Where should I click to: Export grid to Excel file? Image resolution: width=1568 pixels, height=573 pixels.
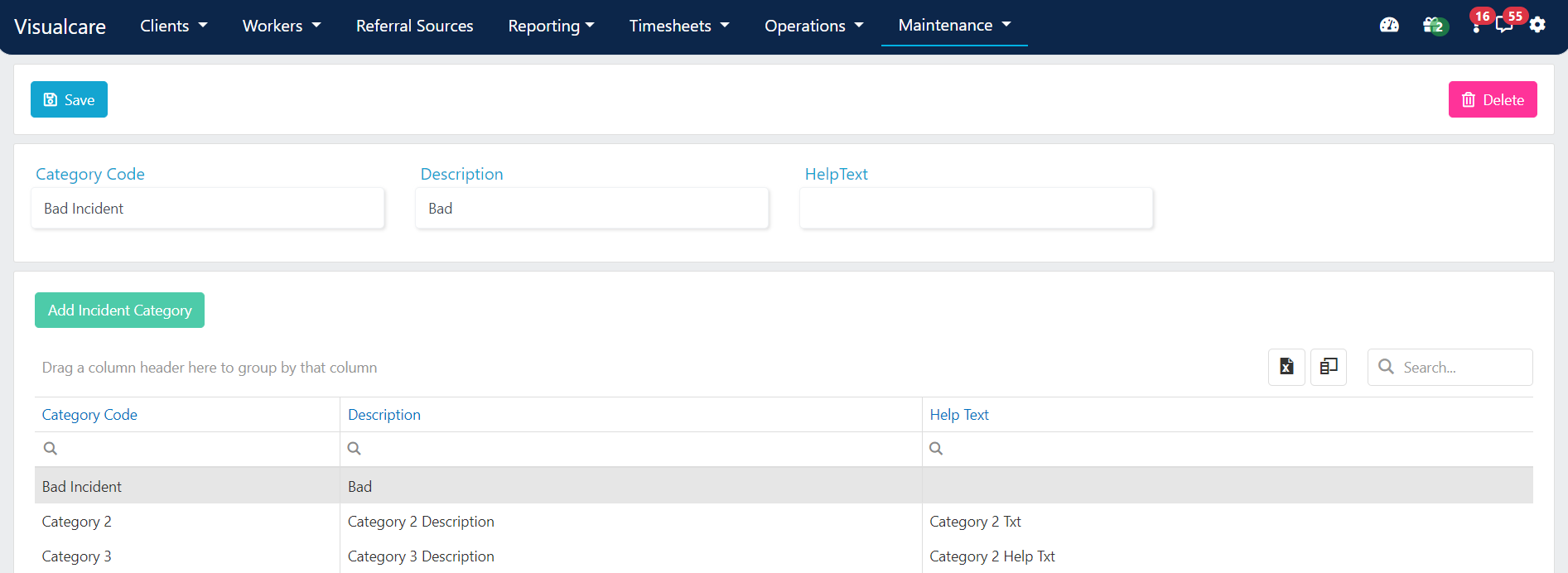1286,367
